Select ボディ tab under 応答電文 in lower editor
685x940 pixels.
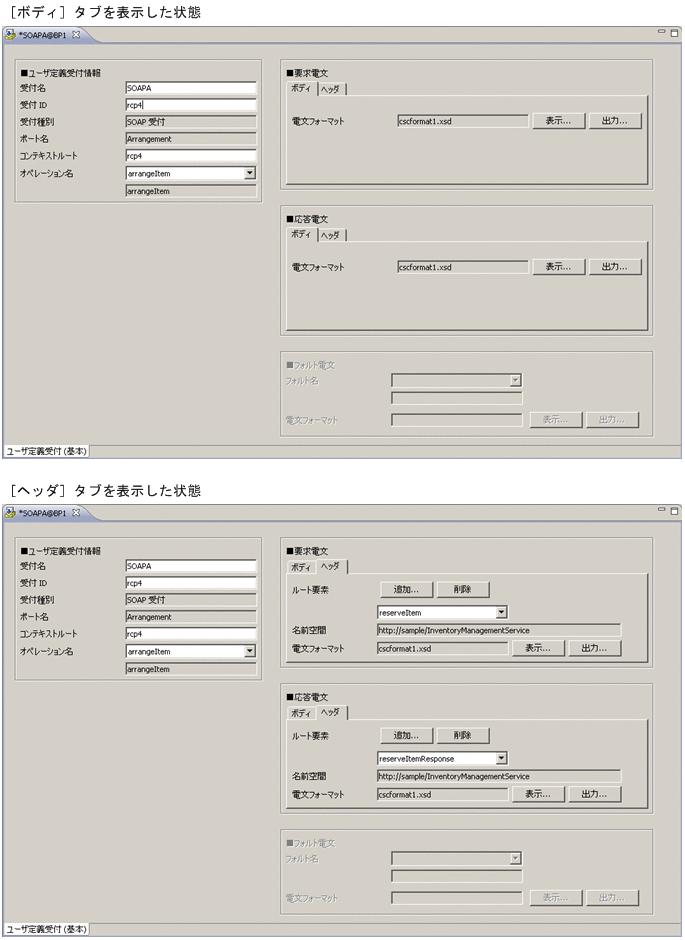[301, 713]
